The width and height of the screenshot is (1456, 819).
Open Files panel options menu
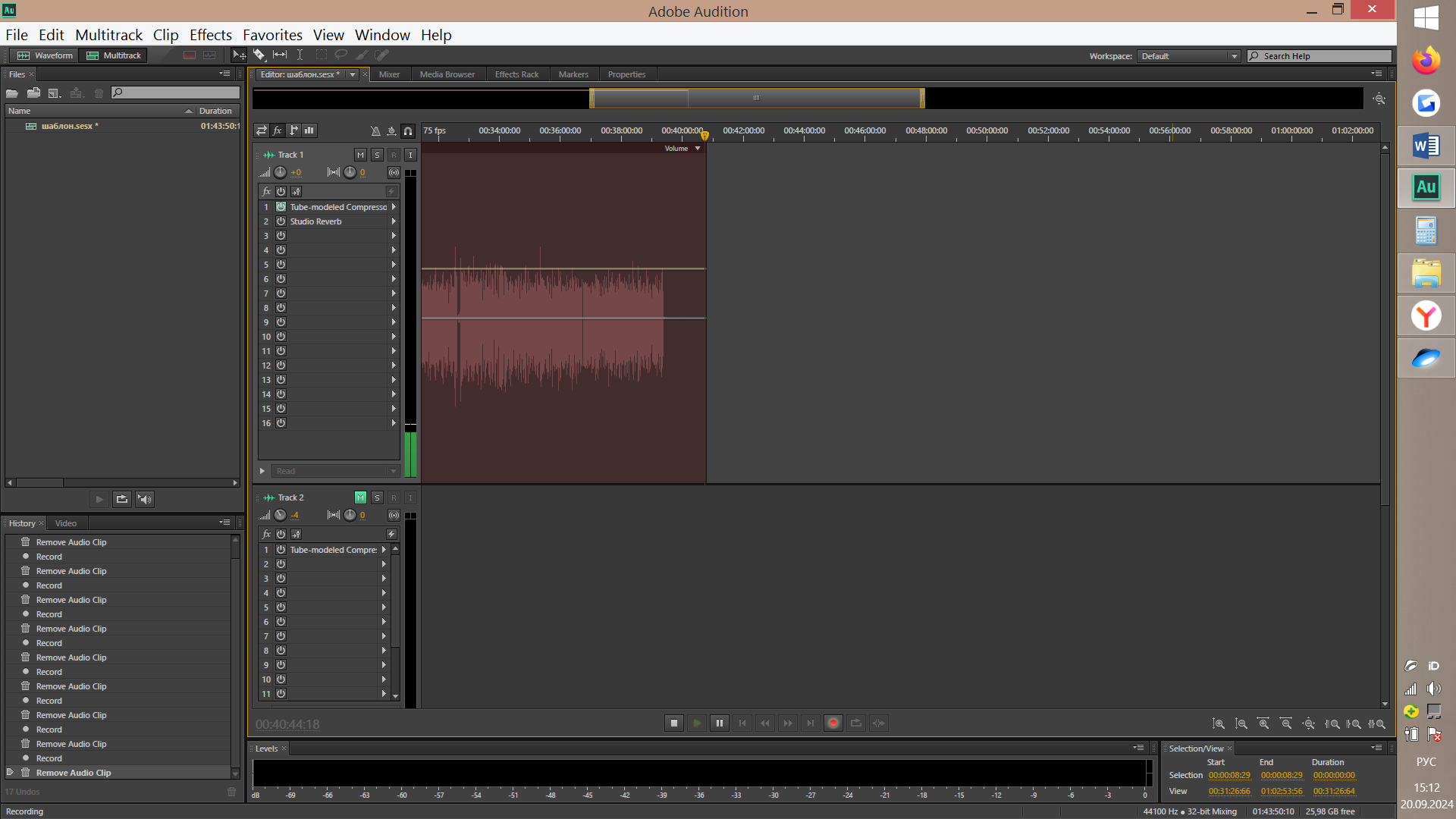[224, 74]
